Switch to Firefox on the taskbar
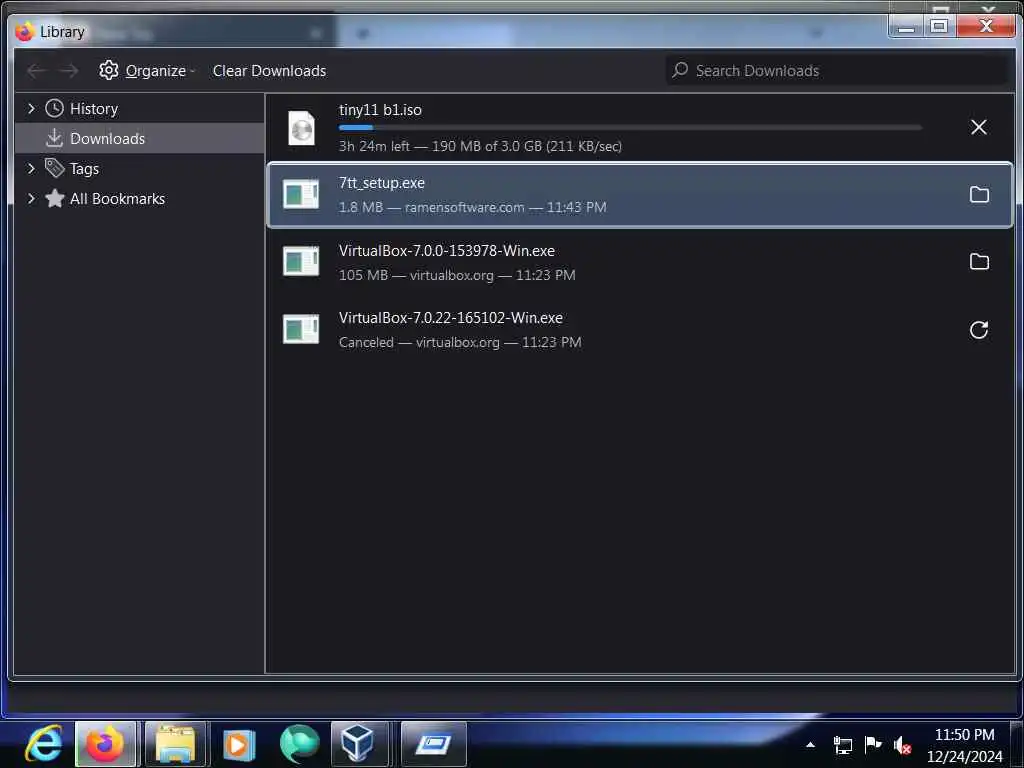 tap(105, 744)
